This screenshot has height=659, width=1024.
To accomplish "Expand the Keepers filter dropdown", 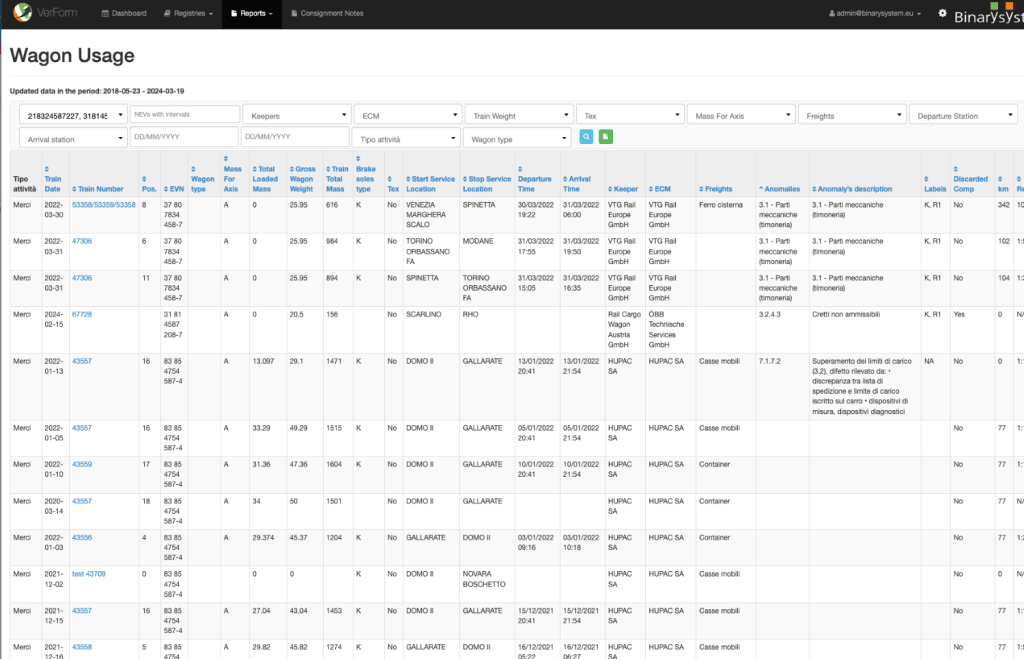I will 297,116.
